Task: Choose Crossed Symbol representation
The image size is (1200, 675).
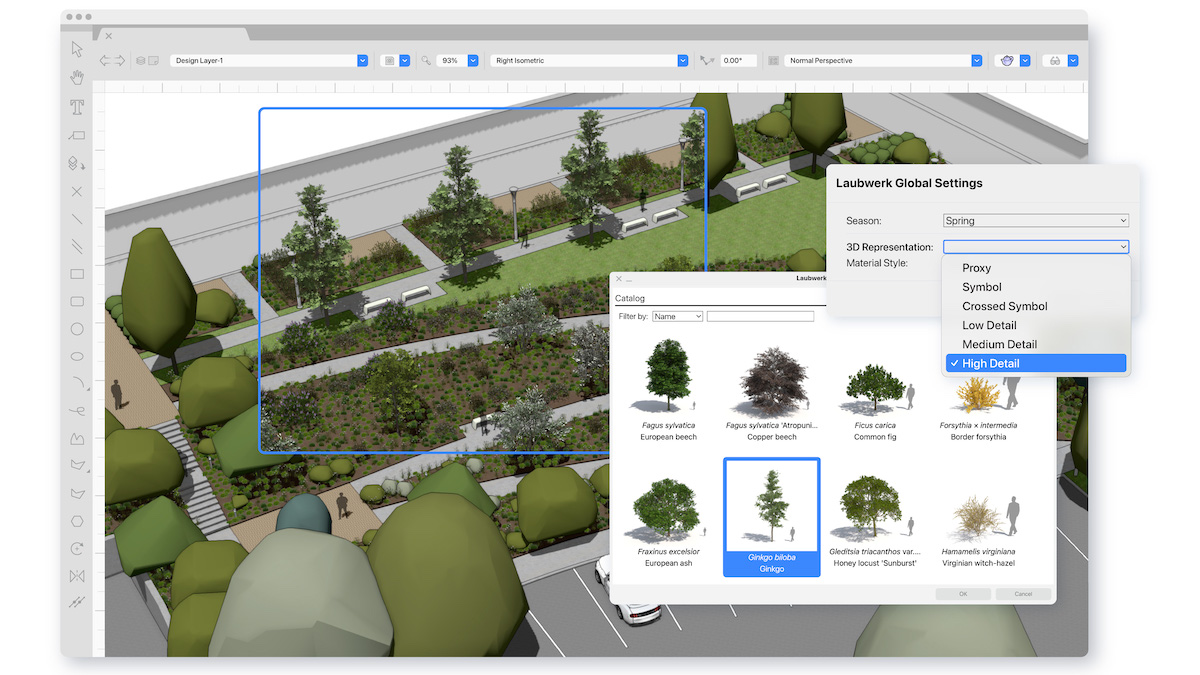Action: tap(1004, 306)
